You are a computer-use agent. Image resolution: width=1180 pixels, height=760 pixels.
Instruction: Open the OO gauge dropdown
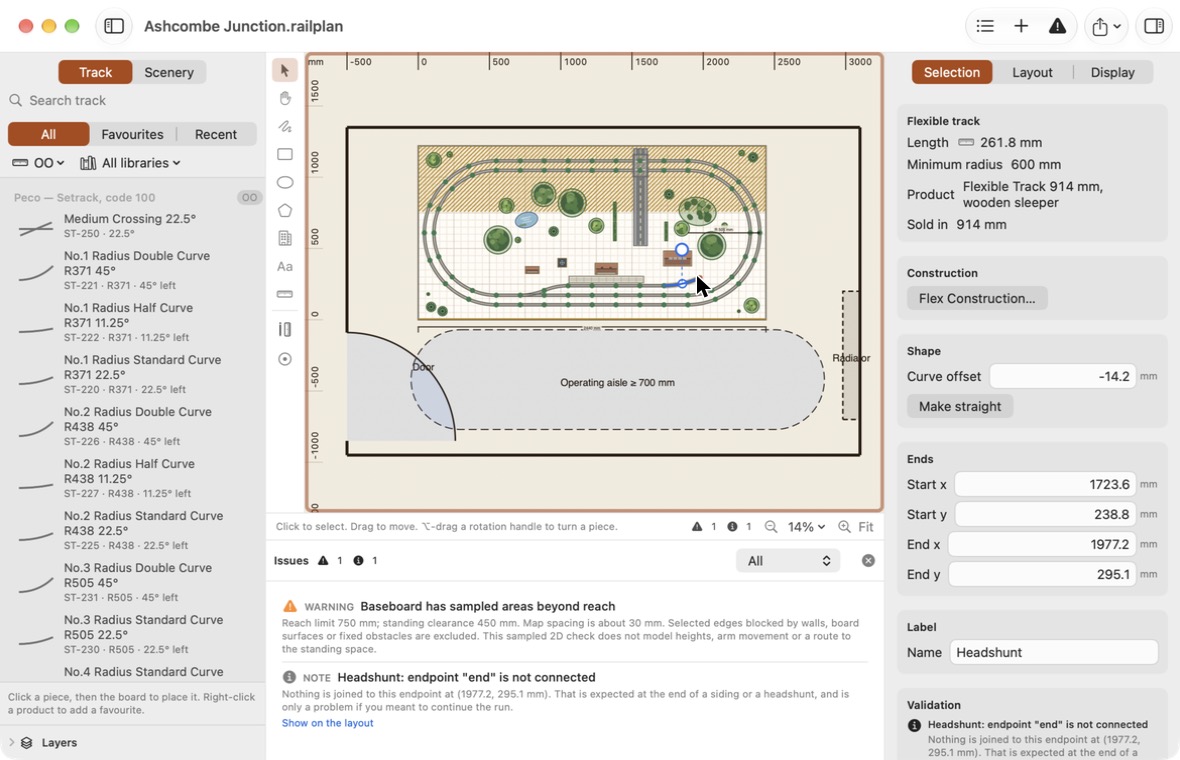pyautogui.click(x=39, y=163)
